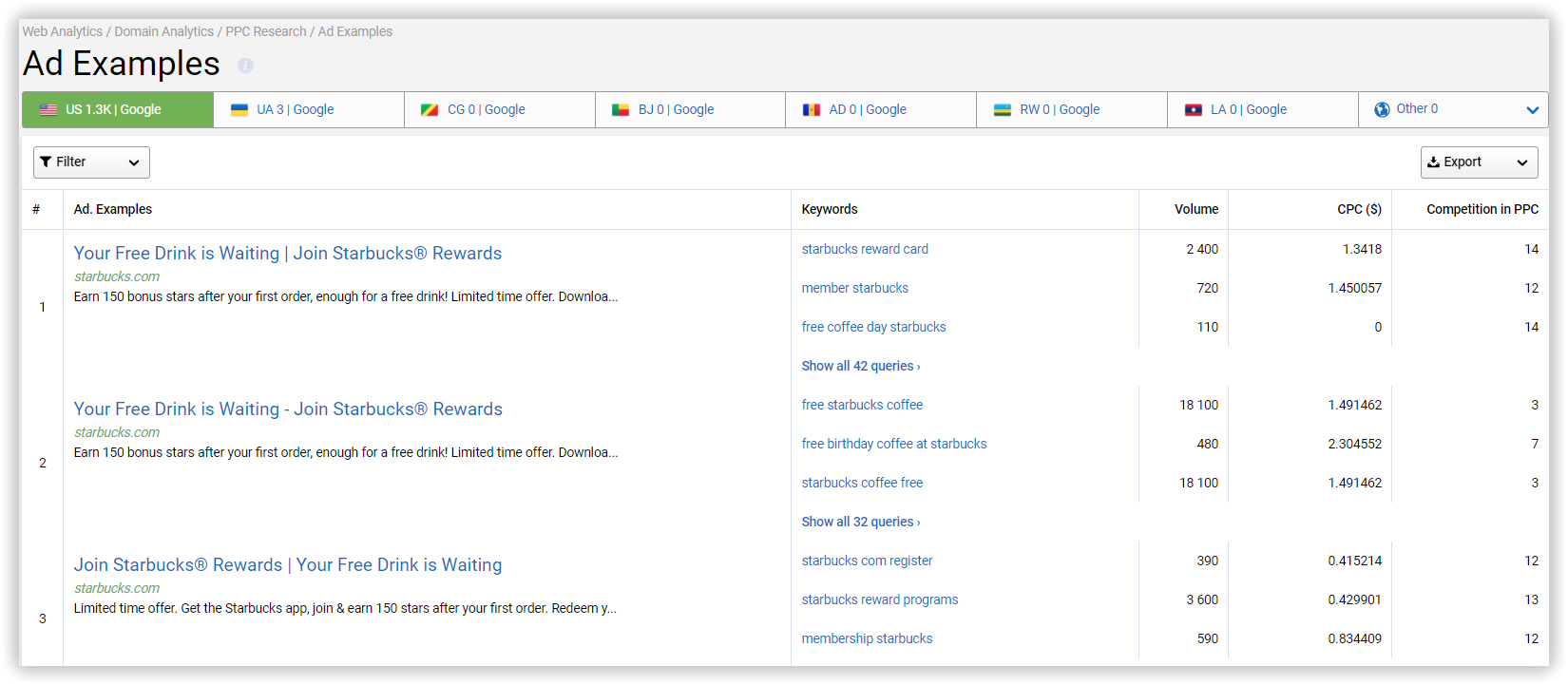
Task: Click the Volume column header
Action: click(1196, 209)
